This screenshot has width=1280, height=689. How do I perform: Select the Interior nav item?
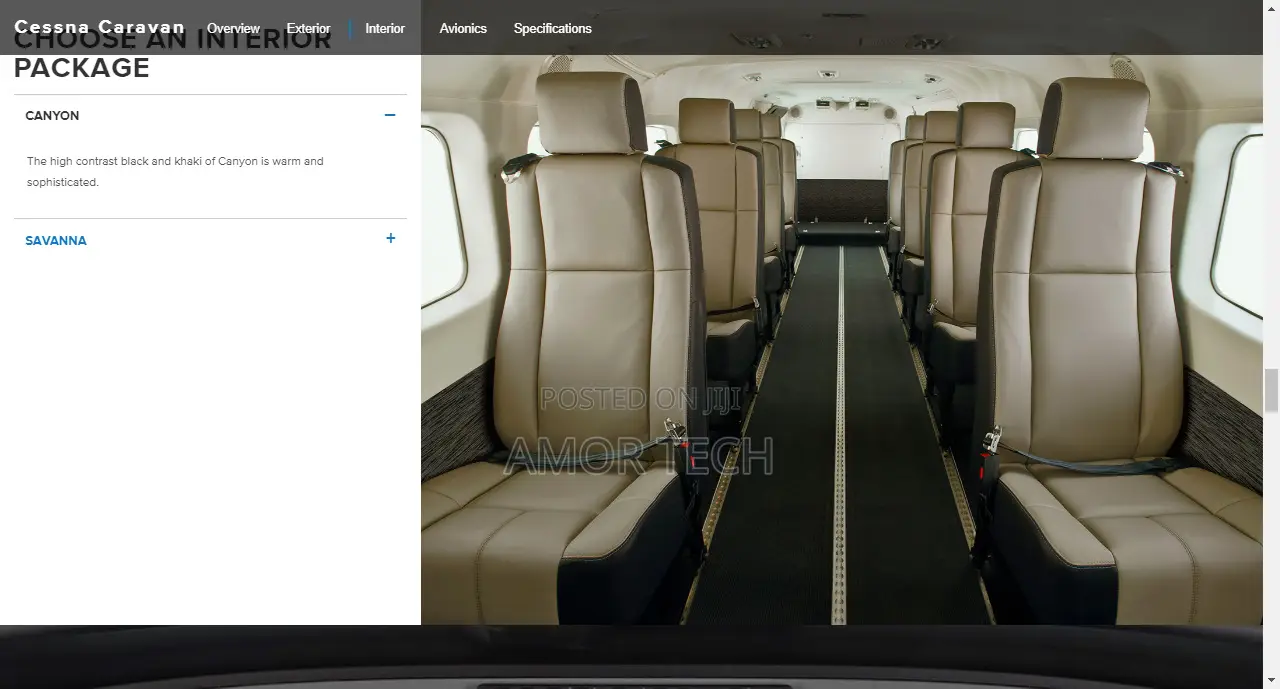(x=385, y=28)
